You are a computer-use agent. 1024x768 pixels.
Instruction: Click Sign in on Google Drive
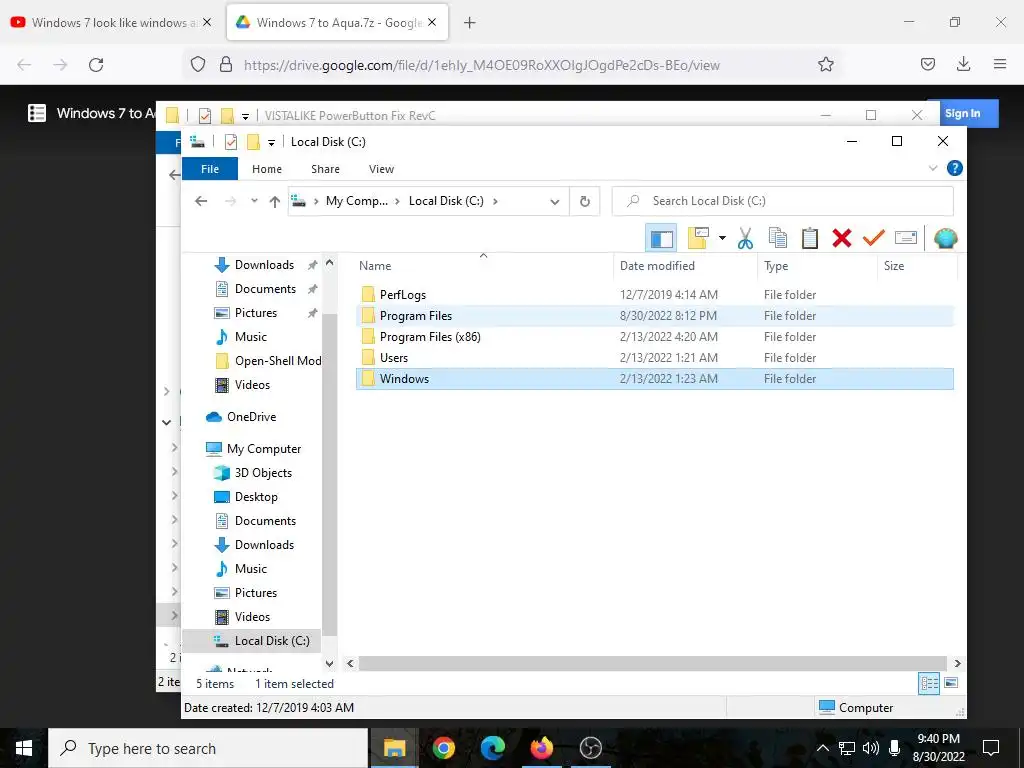pyautogui.click(x=963, y=113)
